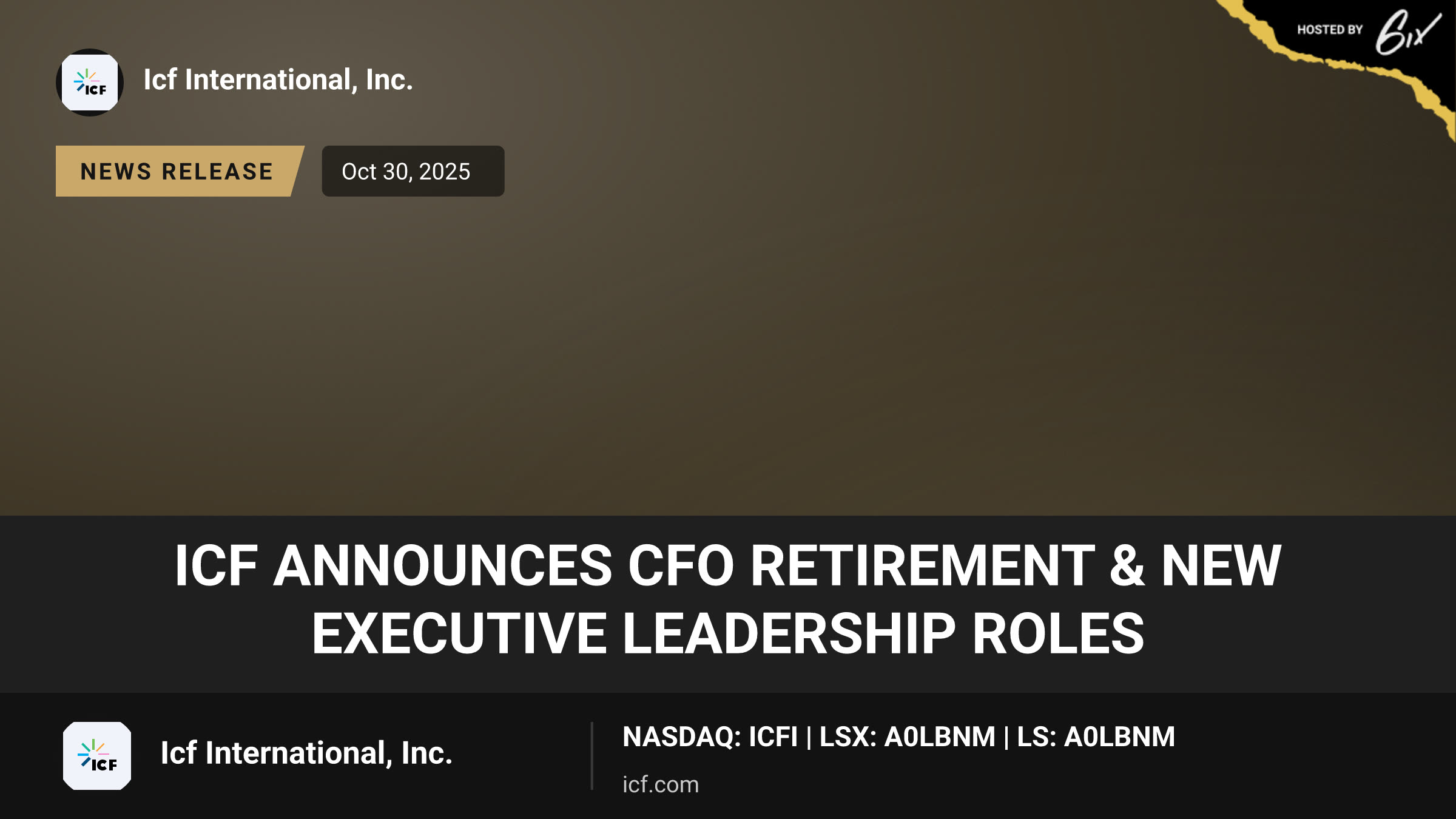Click the ICF logo in the footer bar
This screenshot has width=1456, height=819.
97,756
